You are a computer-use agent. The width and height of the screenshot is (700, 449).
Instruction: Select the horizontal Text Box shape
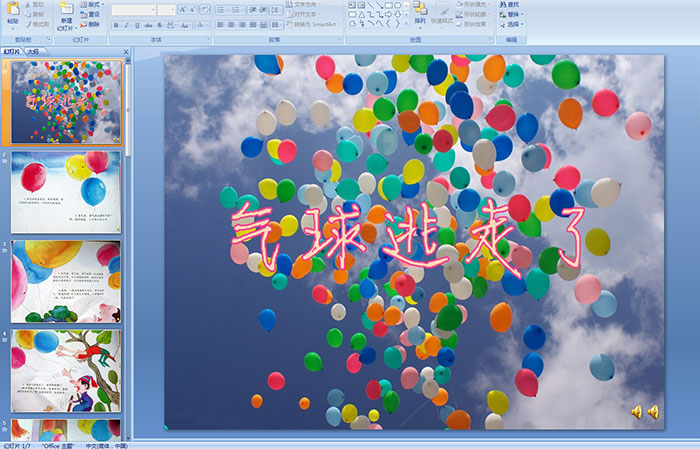click(x=352, y=5)
